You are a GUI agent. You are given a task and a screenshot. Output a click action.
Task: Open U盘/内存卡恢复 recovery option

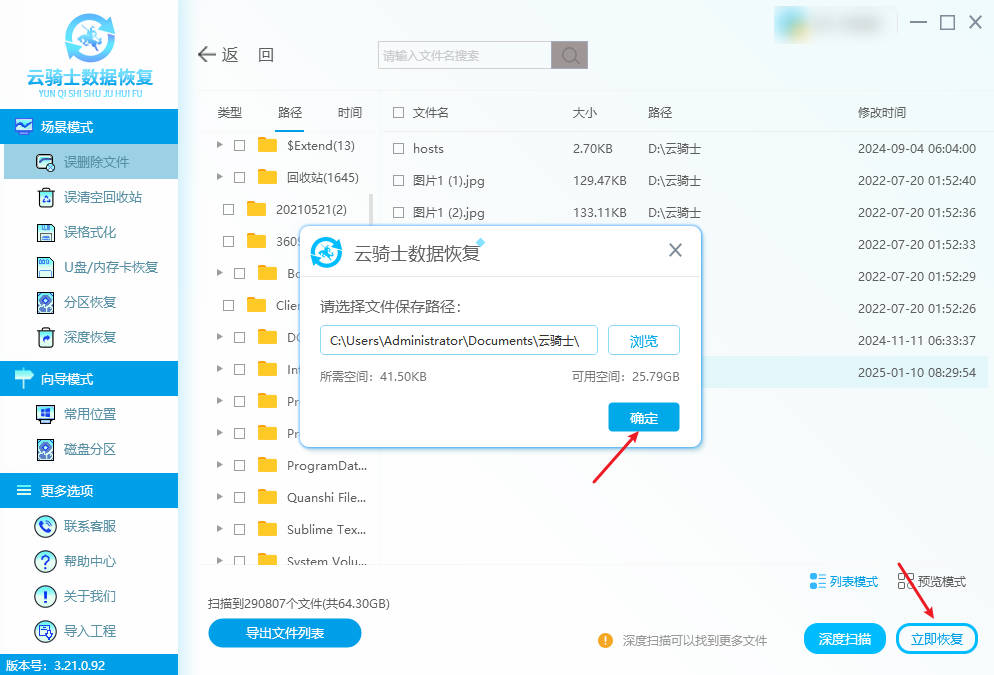click(45, 267)
